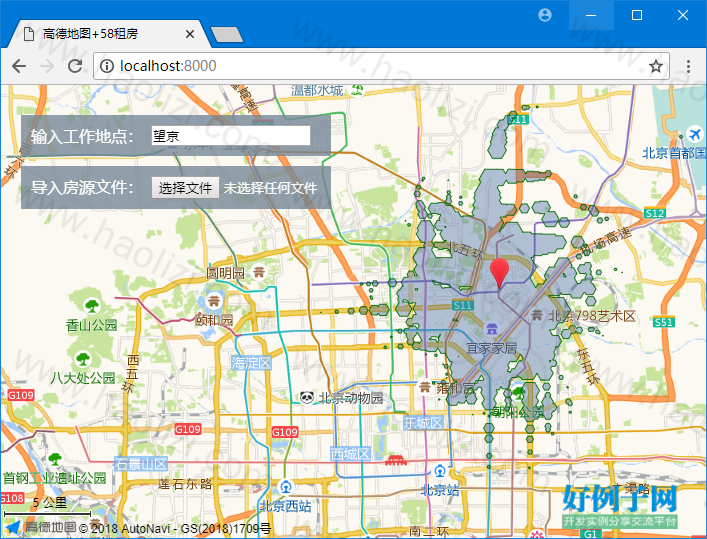The height and width of the screenshot is (539, 707).
Task: Close the browser window
Action: [683, 15]
